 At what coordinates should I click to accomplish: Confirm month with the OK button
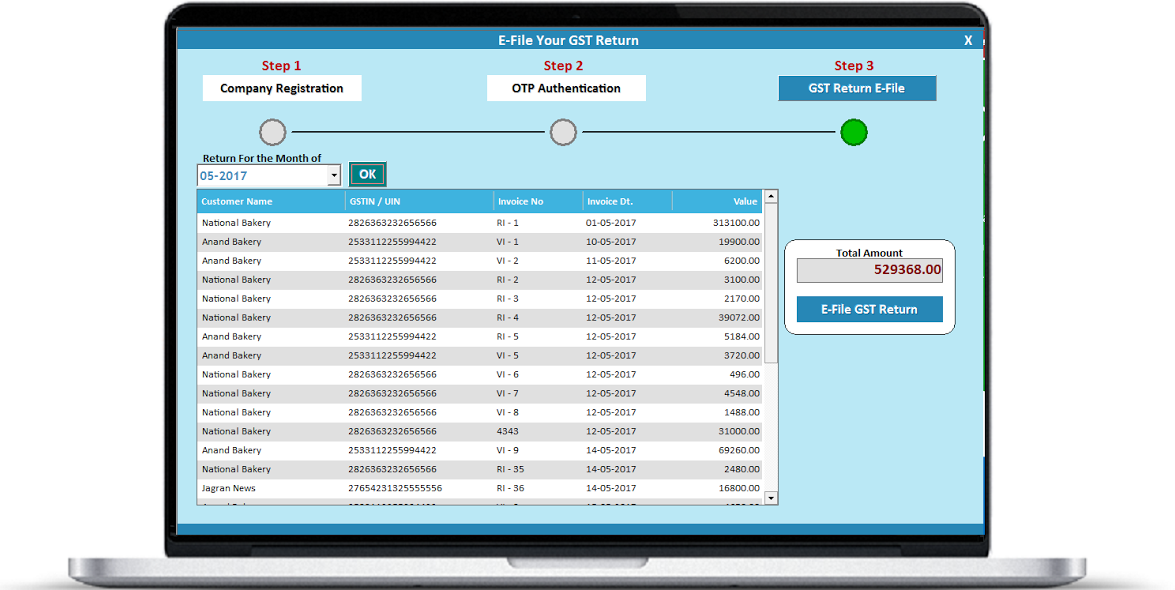tap(367, 174)
